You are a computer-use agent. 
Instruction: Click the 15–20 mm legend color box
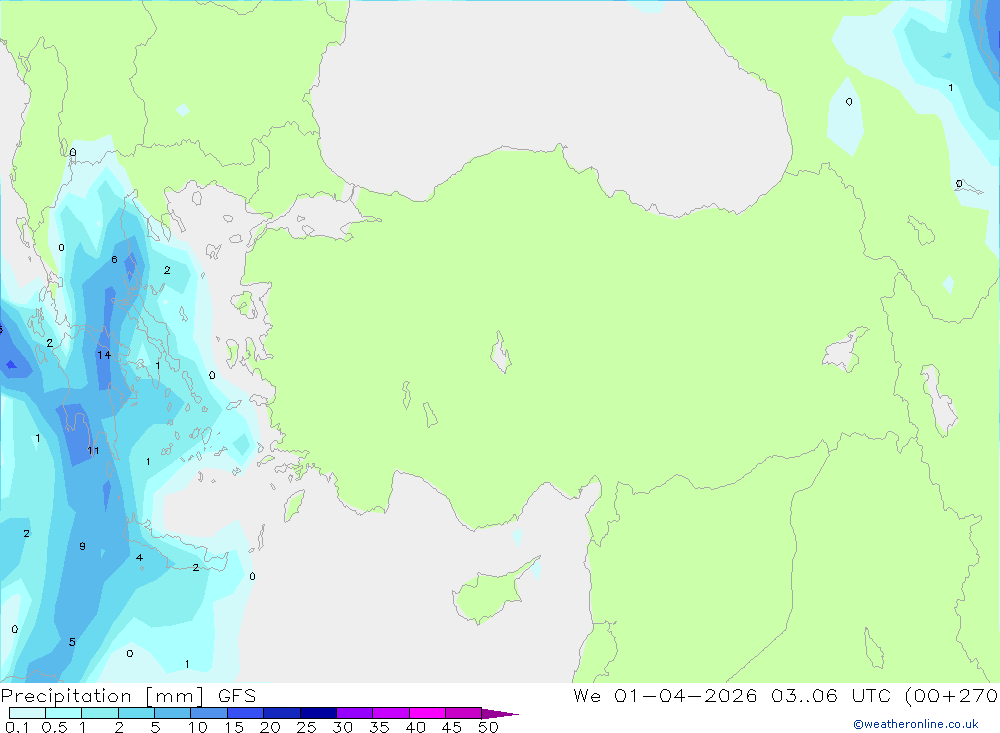245,713
